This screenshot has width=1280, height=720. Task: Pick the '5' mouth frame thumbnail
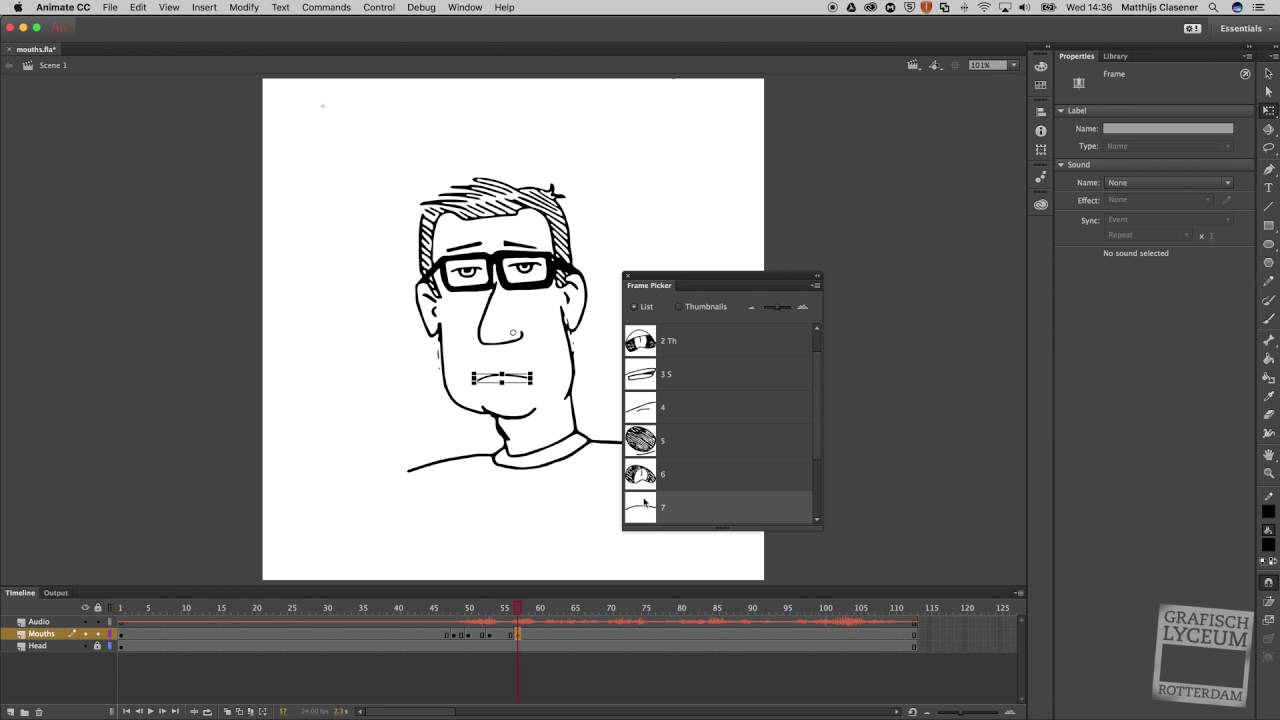tap(640, 441)
